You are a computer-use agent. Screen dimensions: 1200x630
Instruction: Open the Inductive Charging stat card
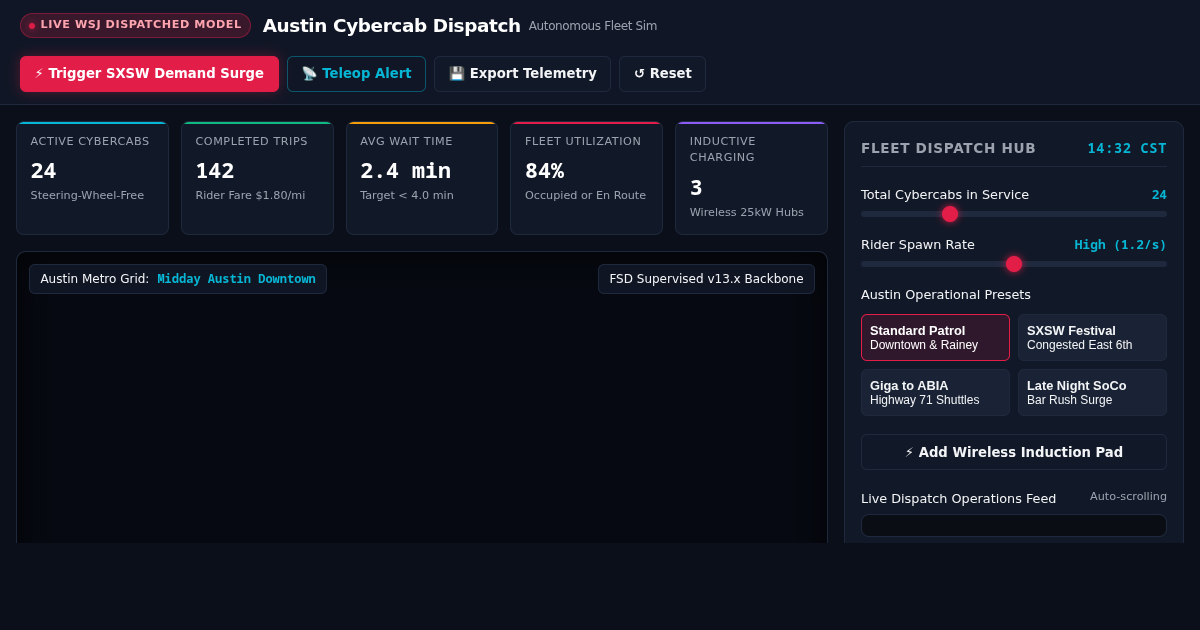[751, 179]
